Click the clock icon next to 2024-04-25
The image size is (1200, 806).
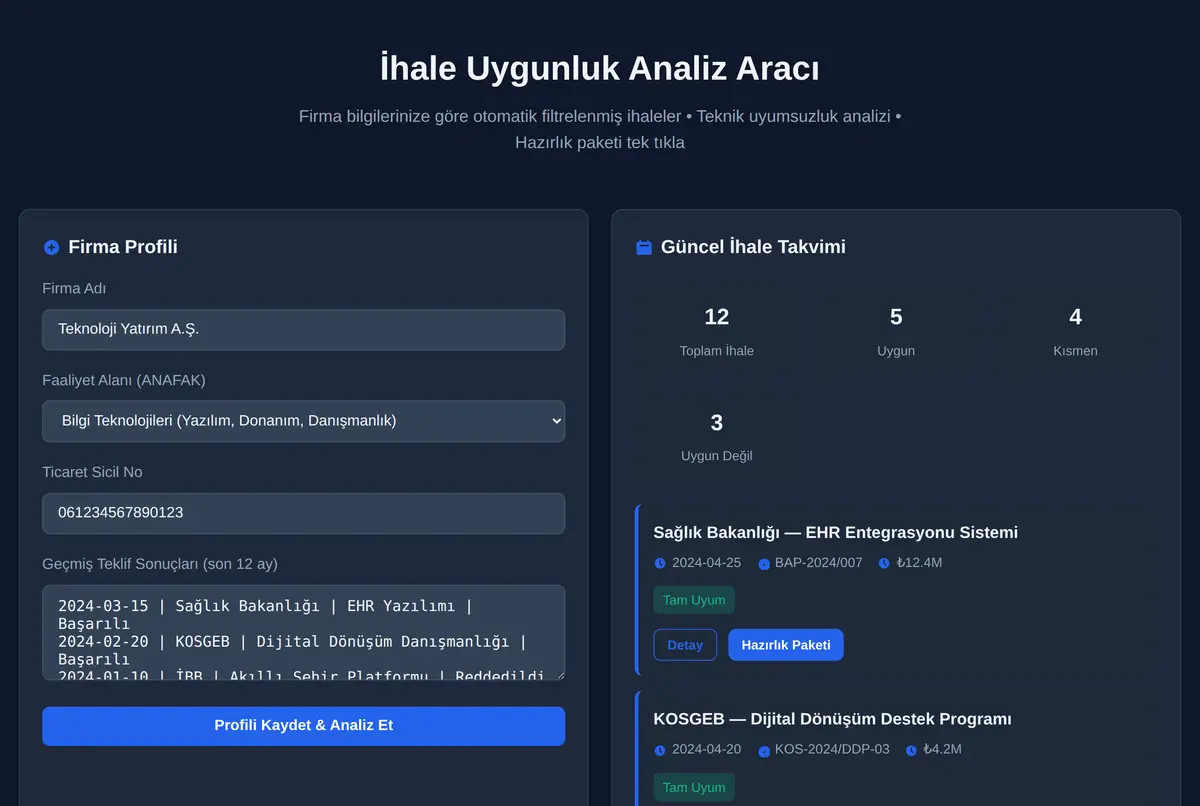660,563
